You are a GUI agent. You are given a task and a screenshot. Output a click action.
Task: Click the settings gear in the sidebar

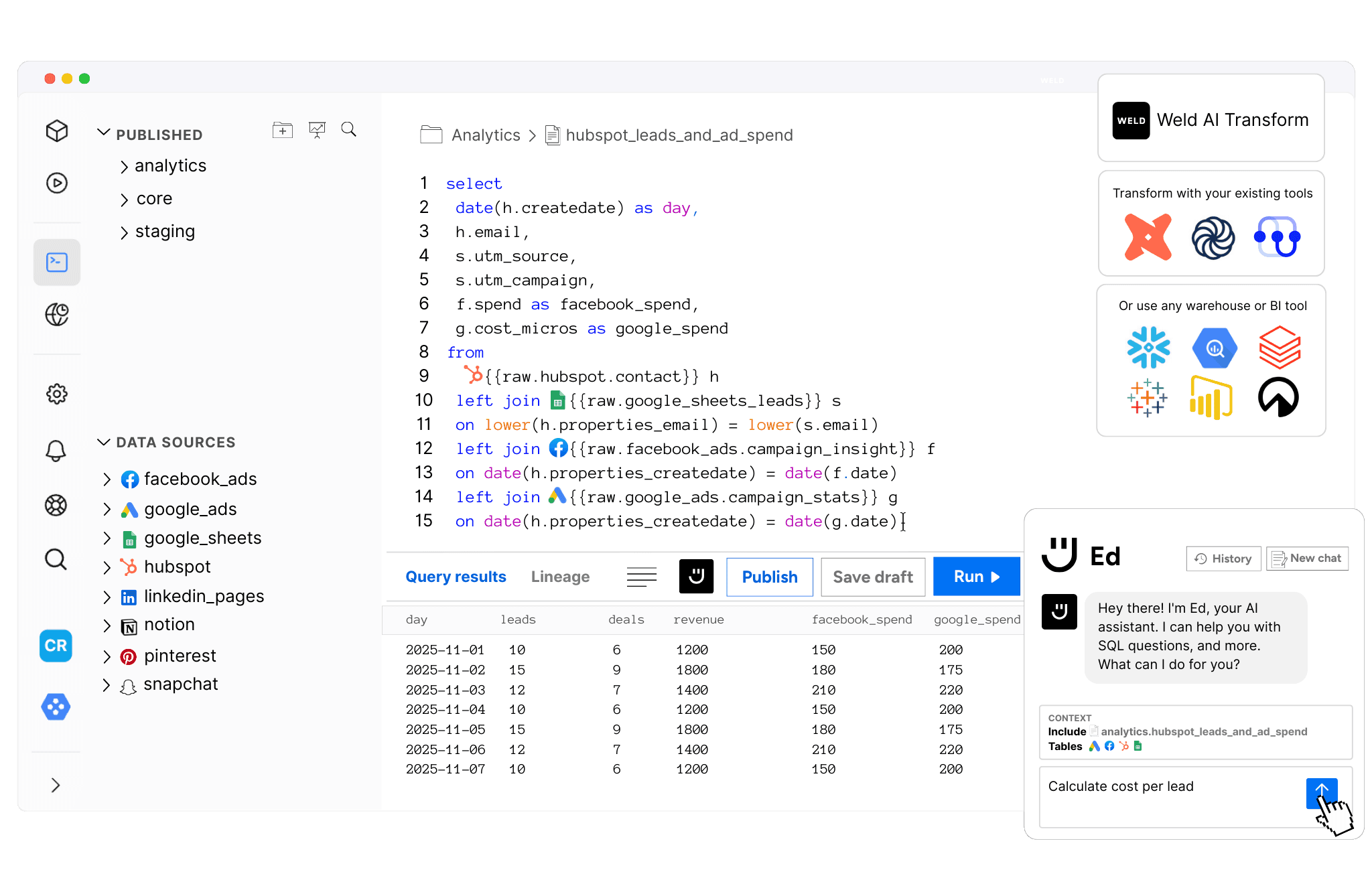point(56,394)
